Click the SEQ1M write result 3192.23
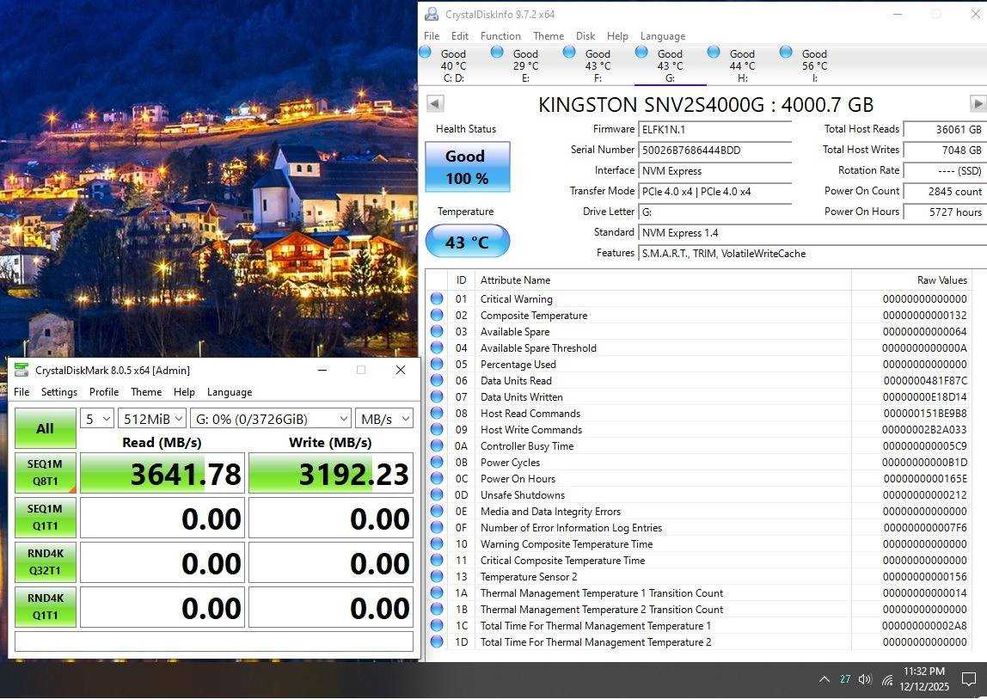Image resolution: width=987 pixels, height=700 pixels. coord(331,473)
